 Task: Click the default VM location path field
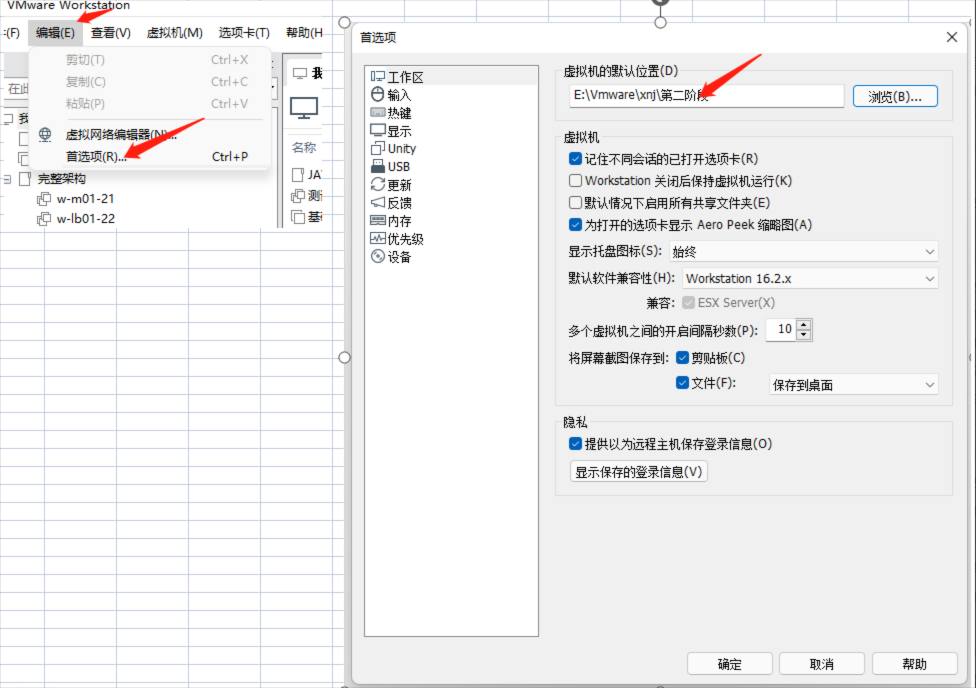(706, 96)
